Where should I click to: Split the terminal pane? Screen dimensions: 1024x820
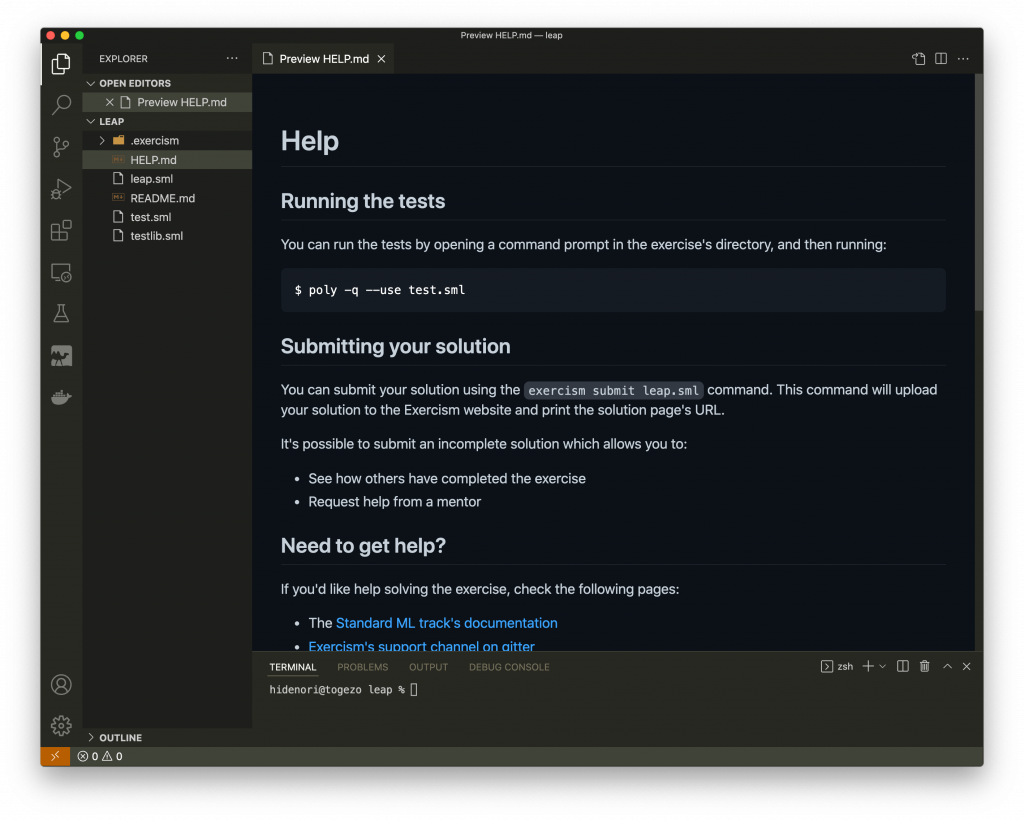[903, 666]
